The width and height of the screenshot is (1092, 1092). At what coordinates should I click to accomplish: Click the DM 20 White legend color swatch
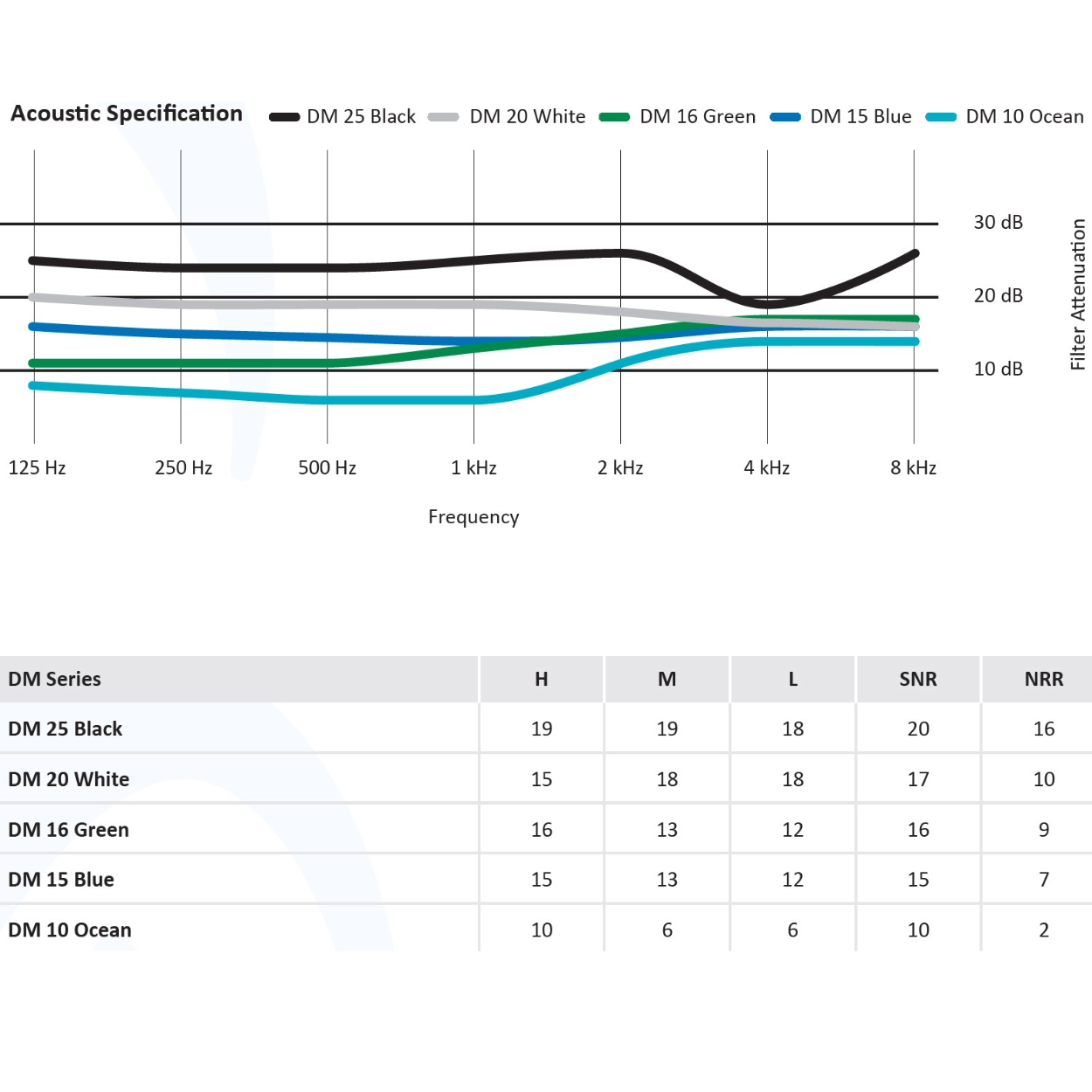(443, 117)
